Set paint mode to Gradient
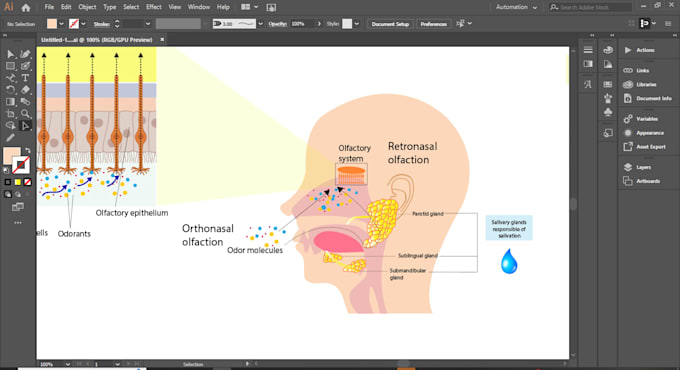This screenshot has width=680, height=370. tap(18, 182)
